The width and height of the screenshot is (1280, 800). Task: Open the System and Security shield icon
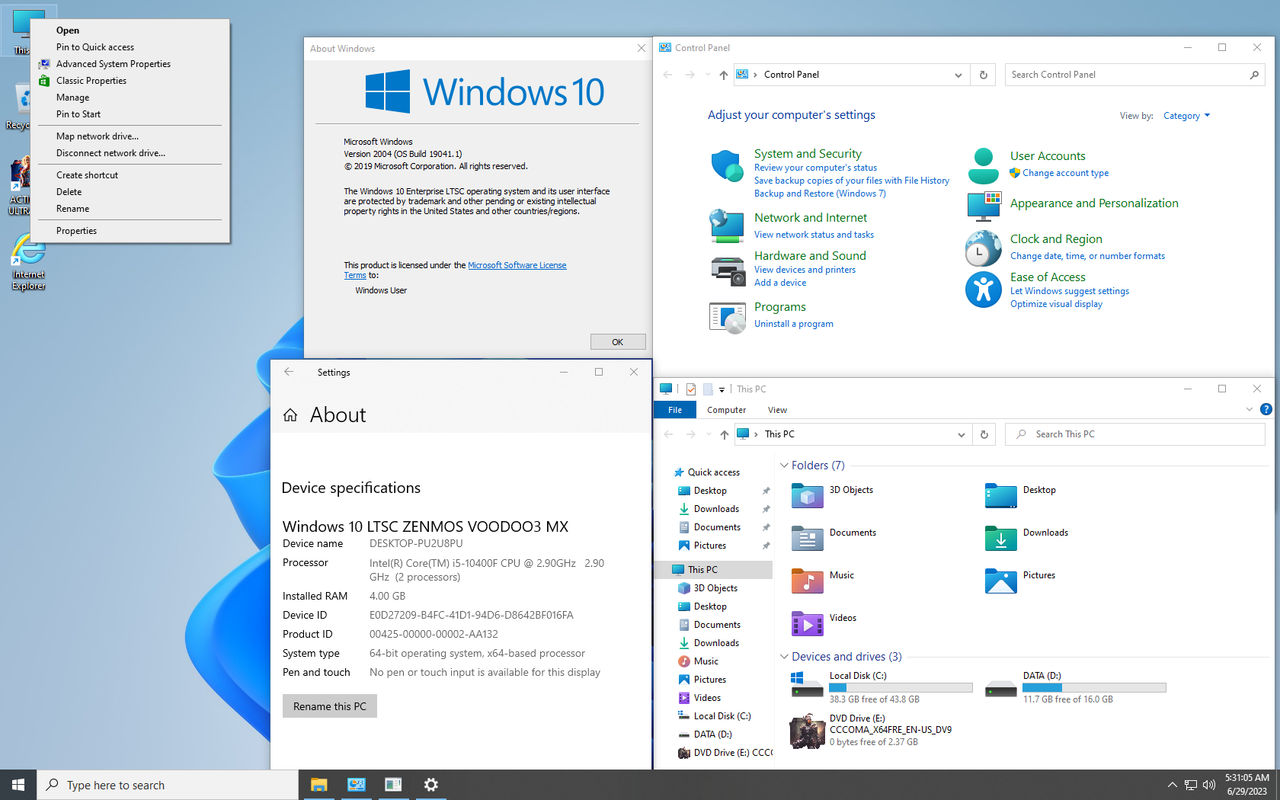coord(727,166)
